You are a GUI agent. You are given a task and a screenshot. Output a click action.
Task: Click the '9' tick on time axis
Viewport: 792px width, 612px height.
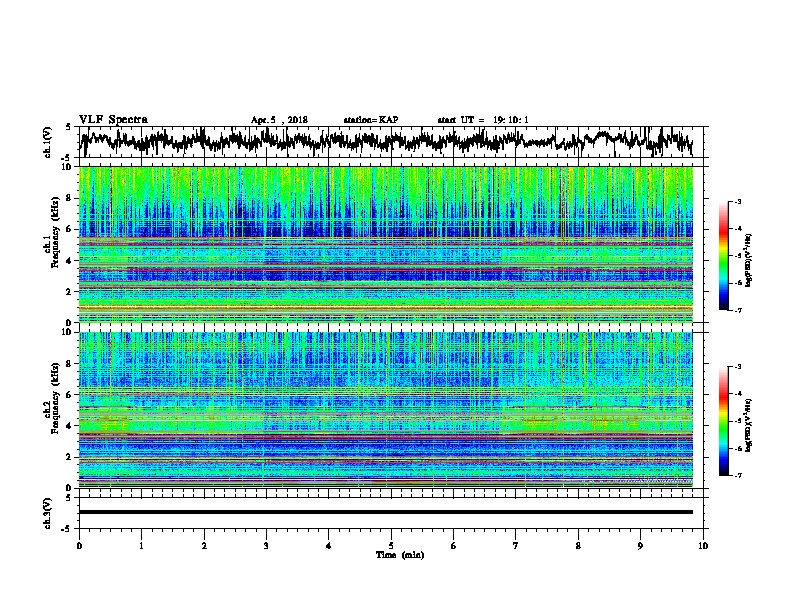click(x=640, y=546)
